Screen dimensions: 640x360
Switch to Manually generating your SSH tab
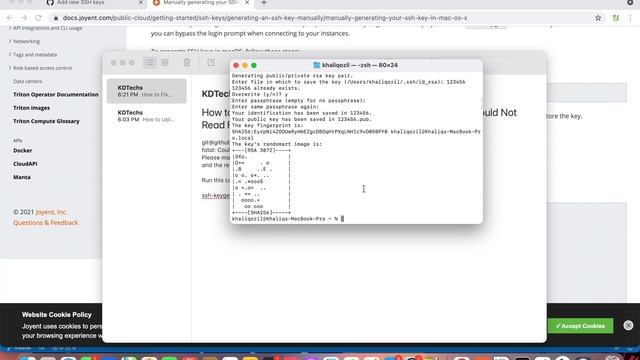tap(200, 2)
